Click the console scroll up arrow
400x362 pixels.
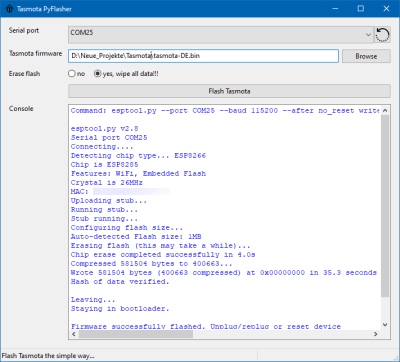(385, 110)
